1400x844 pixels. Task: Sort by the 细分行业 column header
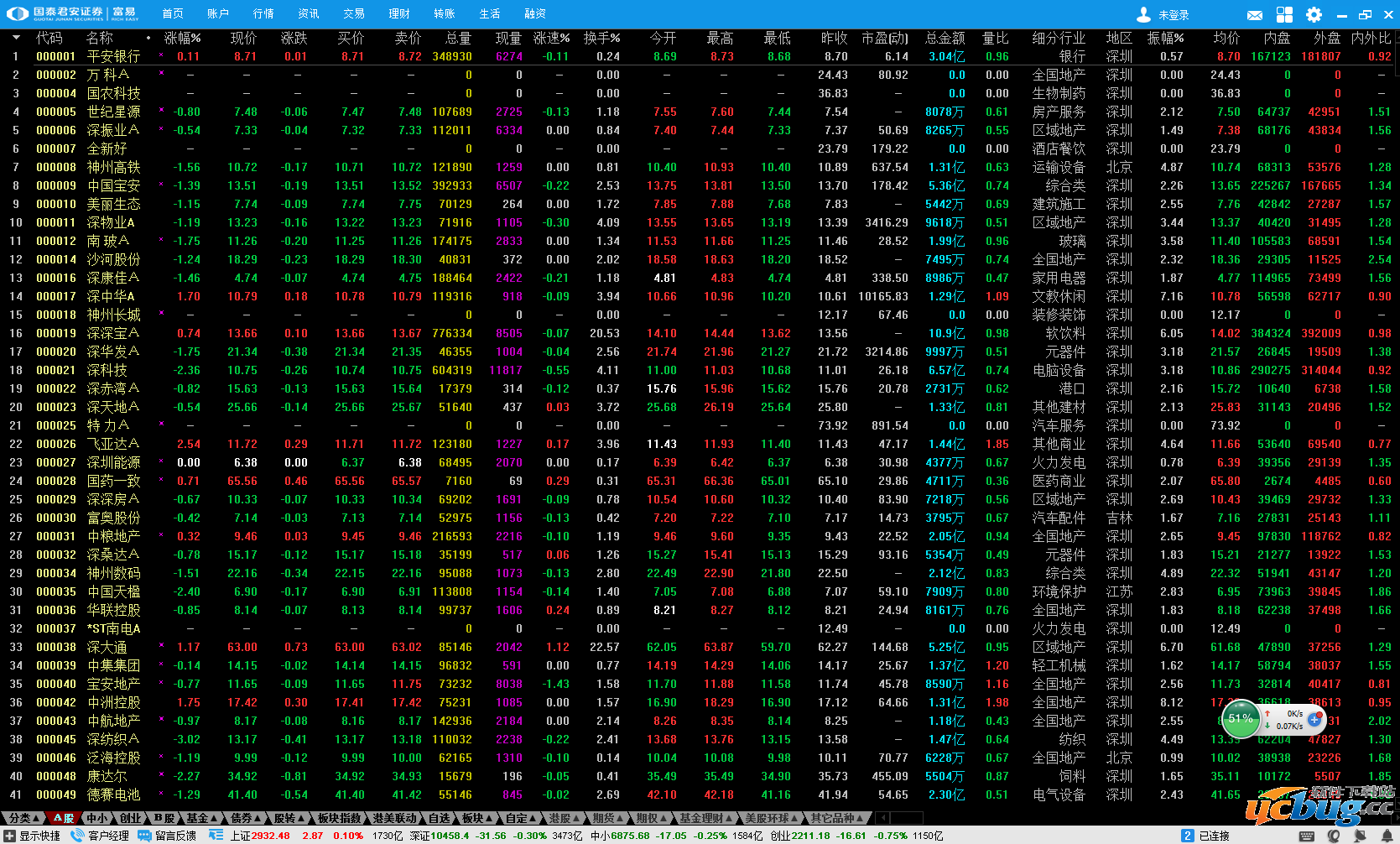[1059, 38]
